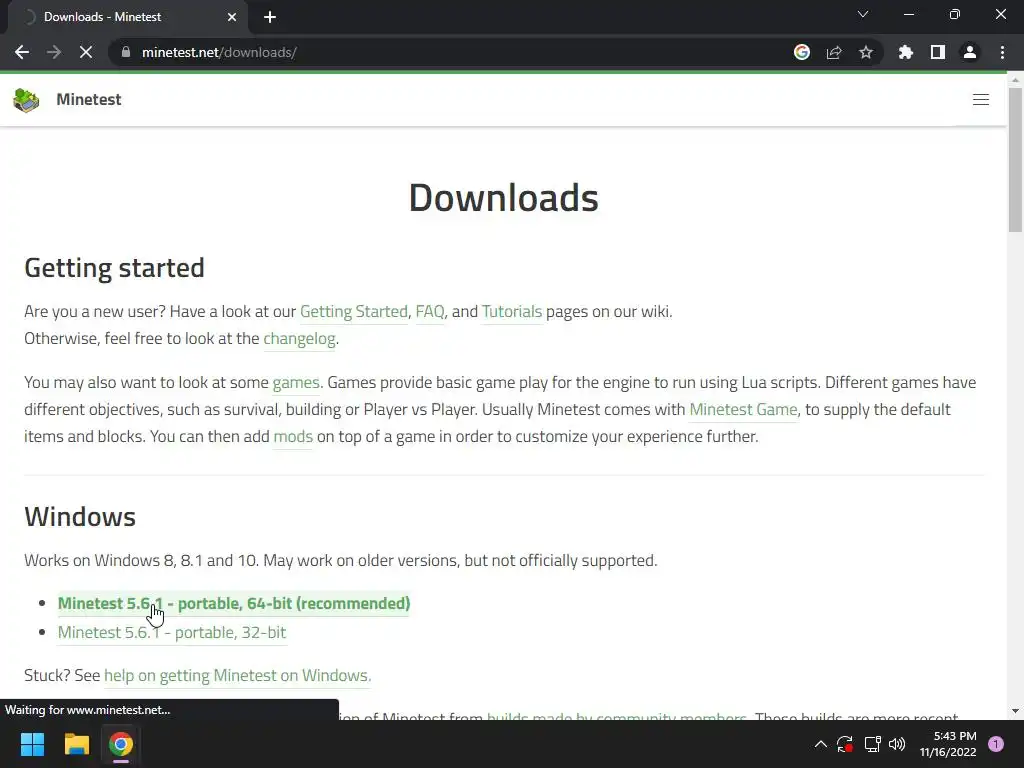The width and height of the screenshot is (1024, 768).
Task: Click the Minetest site title
Action: click(x=89, y=99)
